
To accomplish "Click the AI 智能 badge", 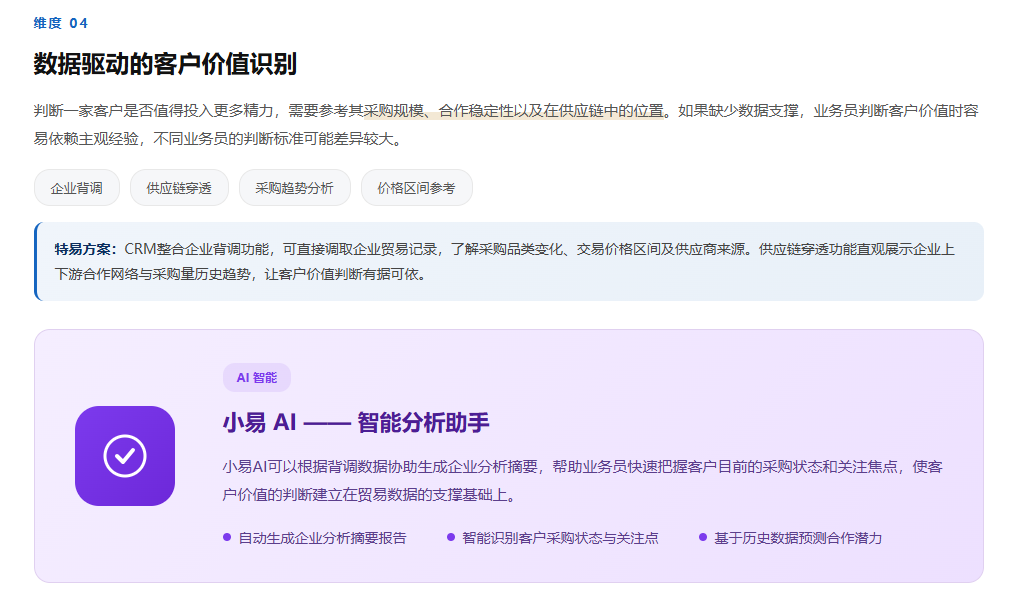I will tap(256, 377).
